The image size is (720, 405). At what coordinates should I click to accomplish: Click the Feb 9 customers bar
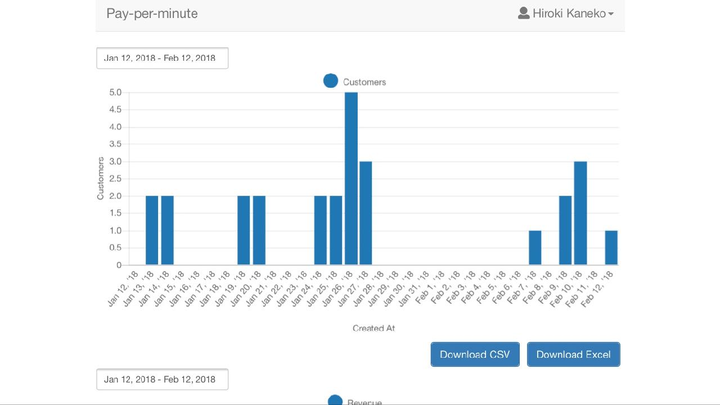[565, 230]
